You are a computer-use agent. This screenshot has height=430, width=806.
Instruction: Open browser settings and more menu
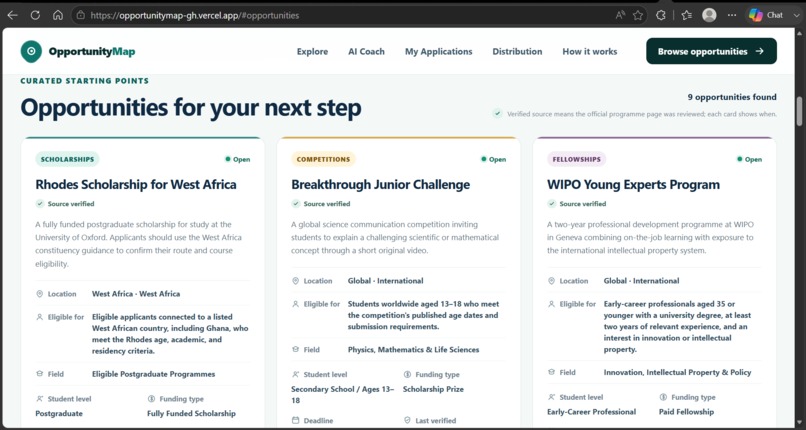[732, 15]
